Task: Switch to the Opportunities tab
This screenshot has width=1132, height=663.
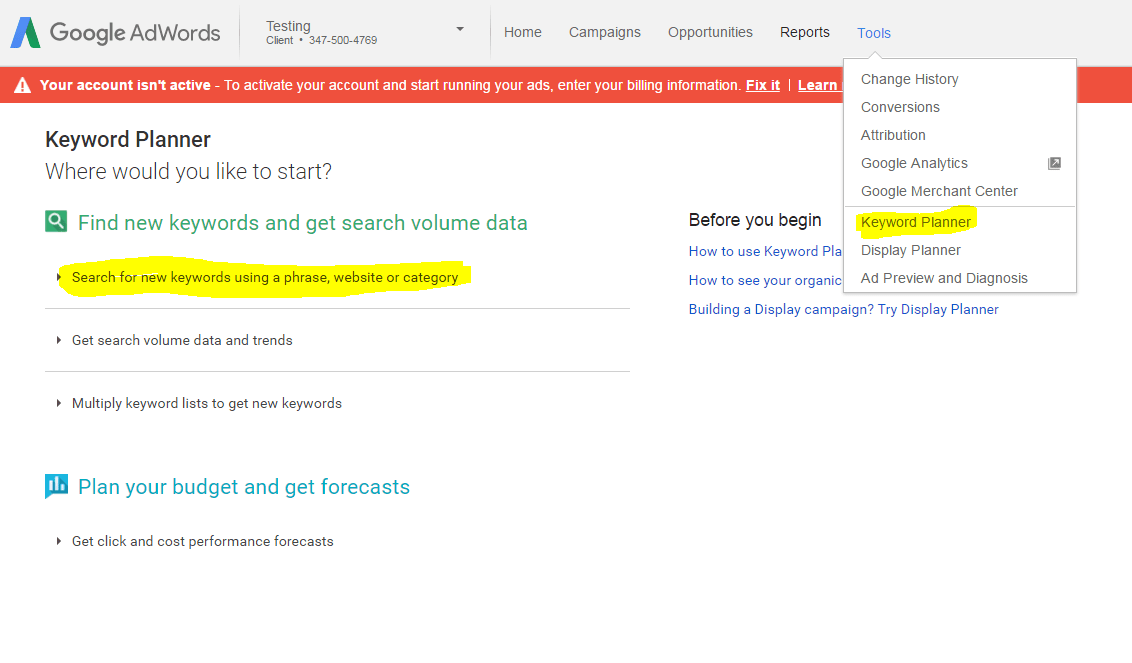Action: pos(710,32)
